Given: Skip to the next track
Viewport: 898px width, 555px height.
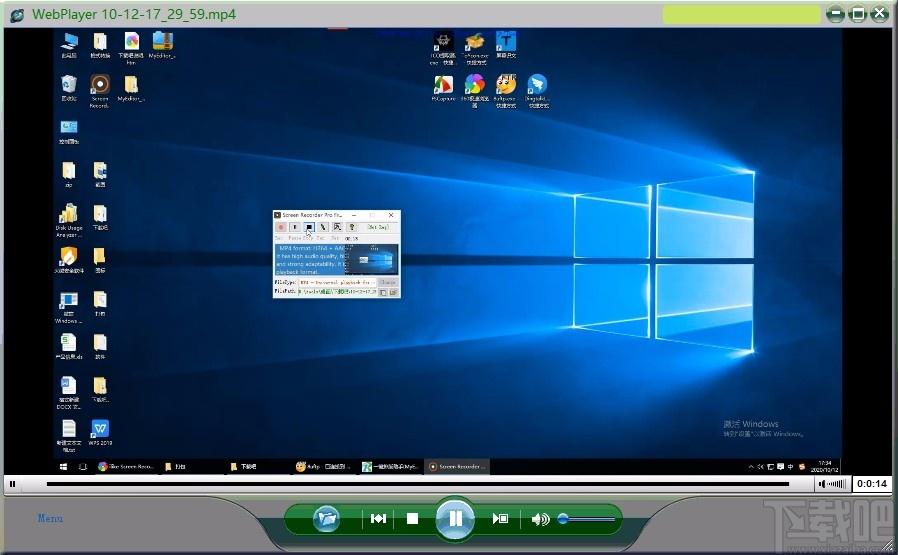Looking at the screenshot, I should [500, 519].
